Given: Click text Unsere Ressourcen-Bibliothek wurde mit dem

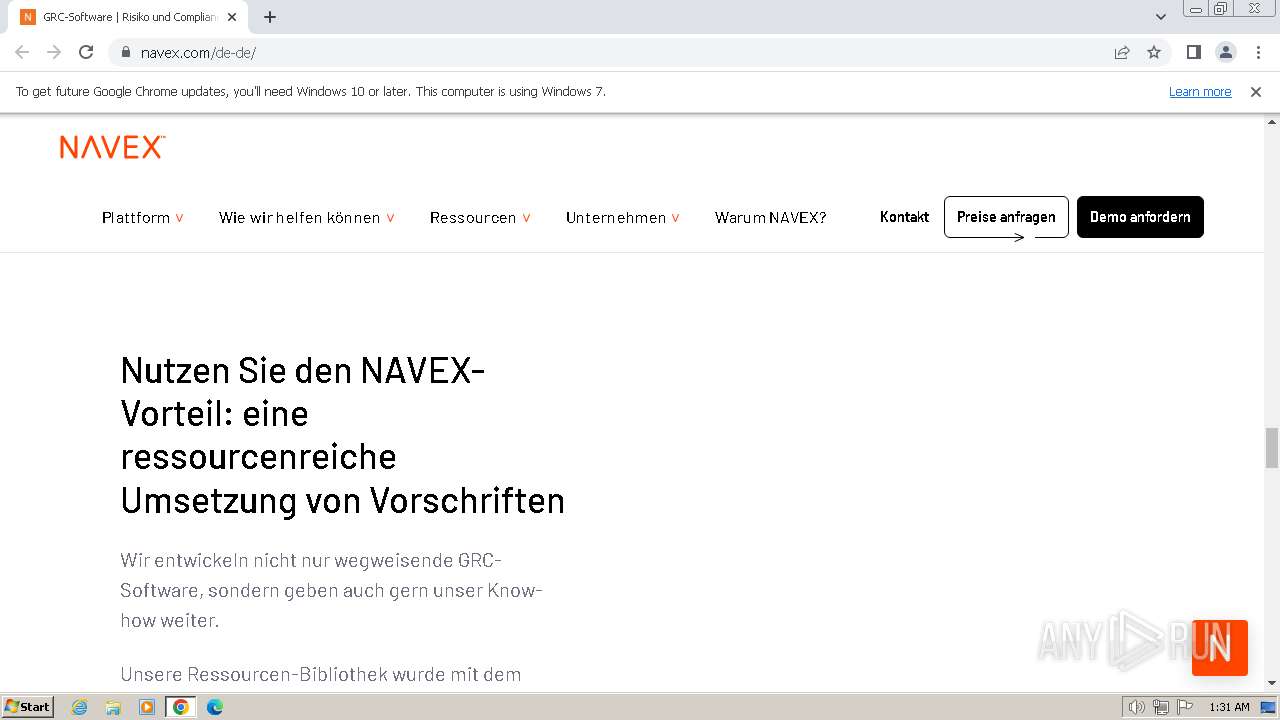Looking at the screenshot, I should (321, 674).
